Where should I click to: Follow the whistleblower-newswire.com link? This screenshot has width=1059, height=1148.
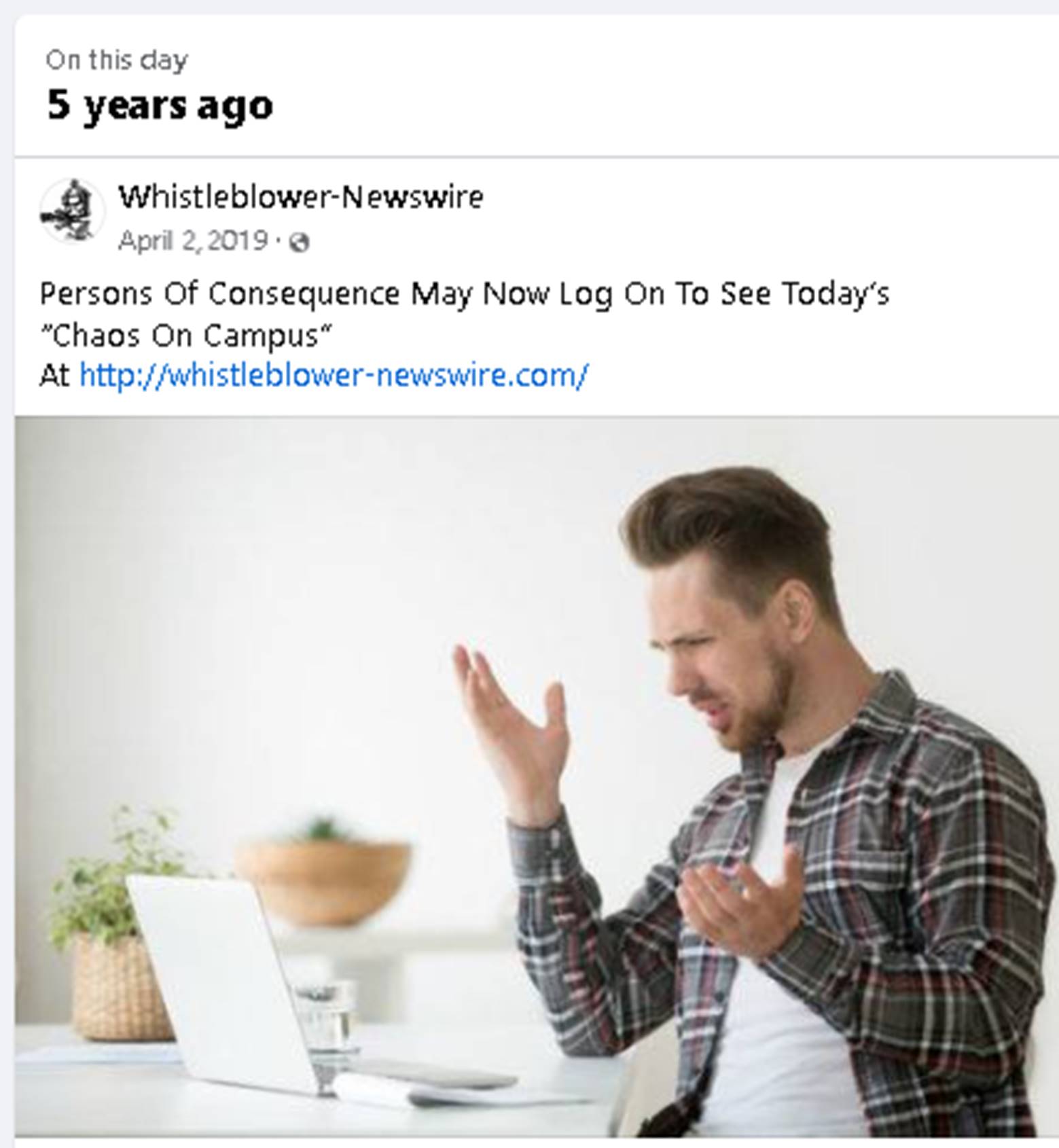[334, 375]
